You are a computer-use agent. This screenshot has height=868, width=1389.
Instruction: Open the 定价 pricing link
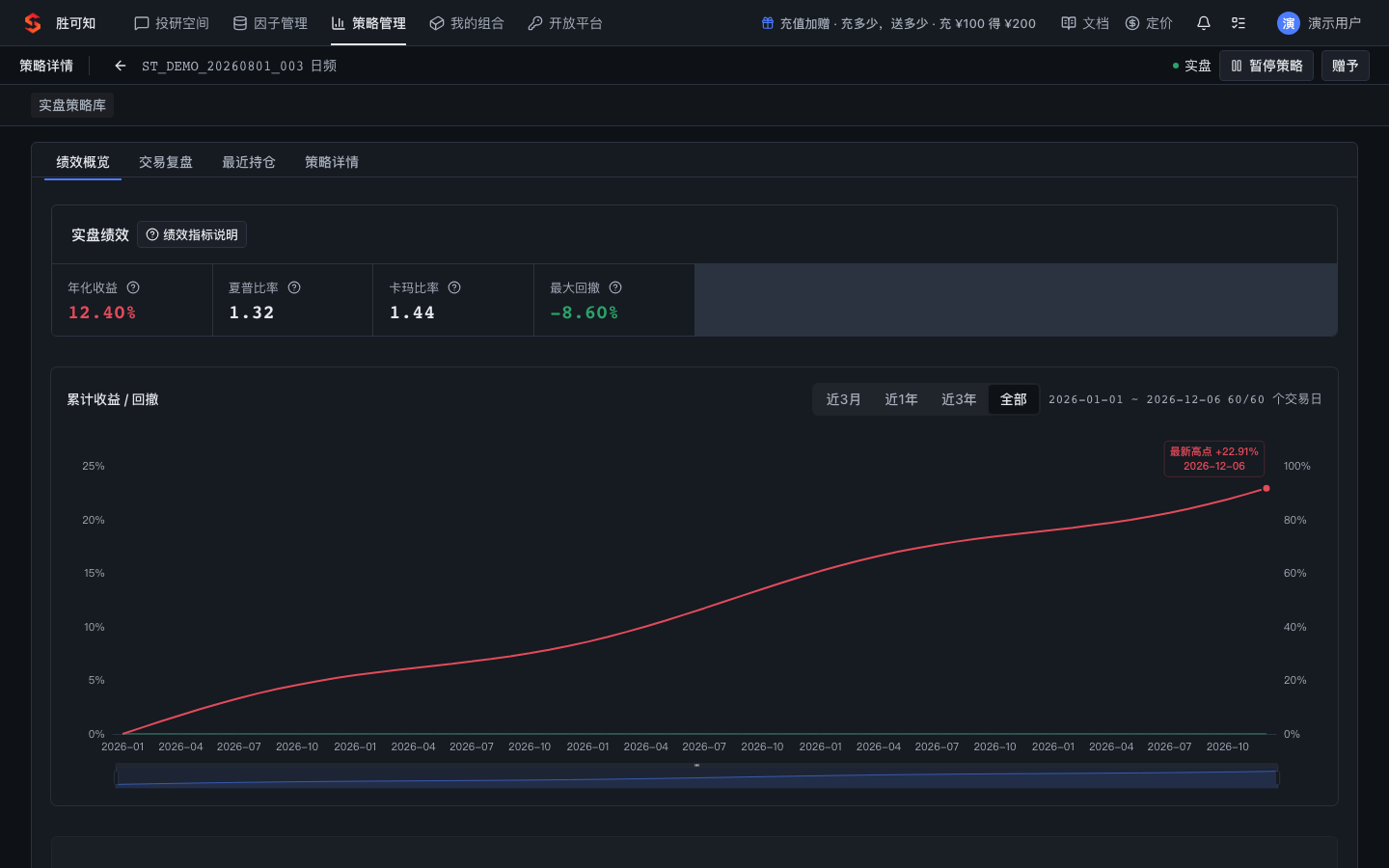click(1149, 23)
